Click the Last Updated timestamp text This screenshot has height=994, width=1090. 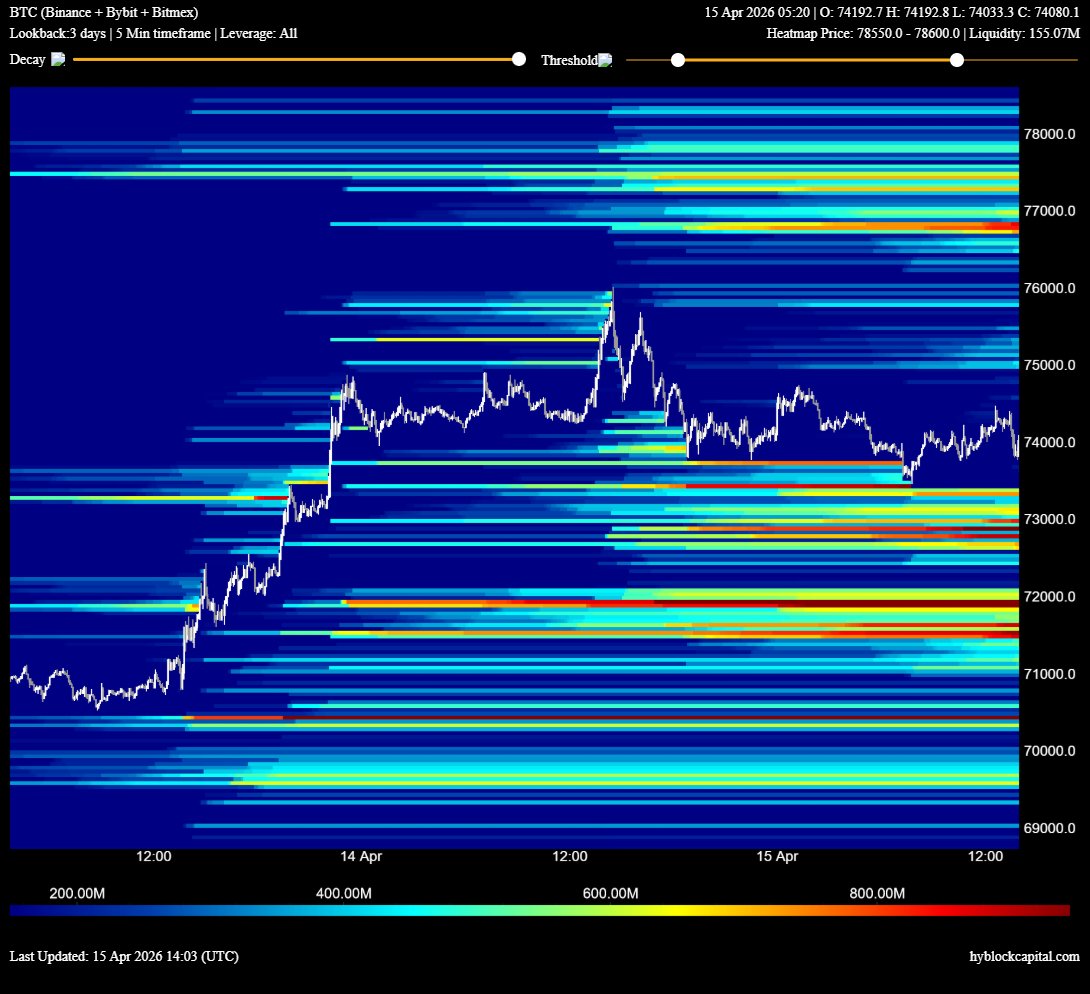tap(124, 957)
